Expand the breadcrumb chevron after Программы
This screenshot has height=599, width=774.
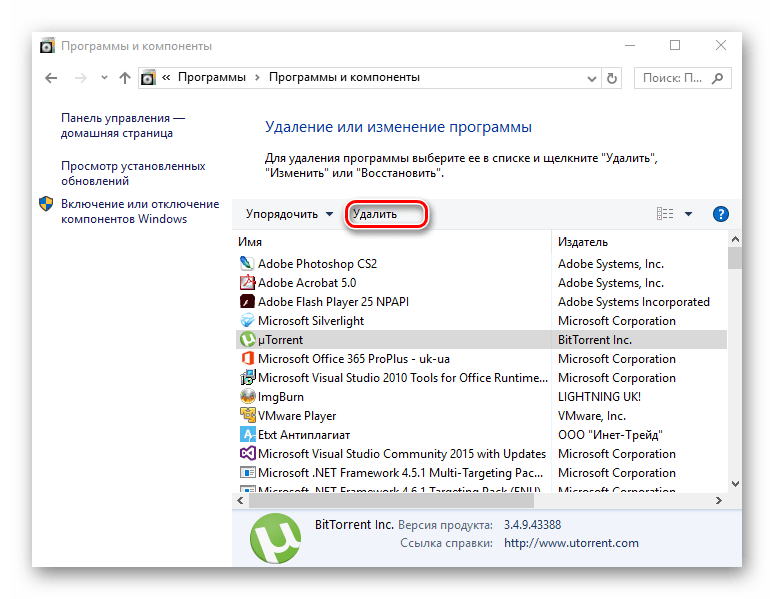257,78
